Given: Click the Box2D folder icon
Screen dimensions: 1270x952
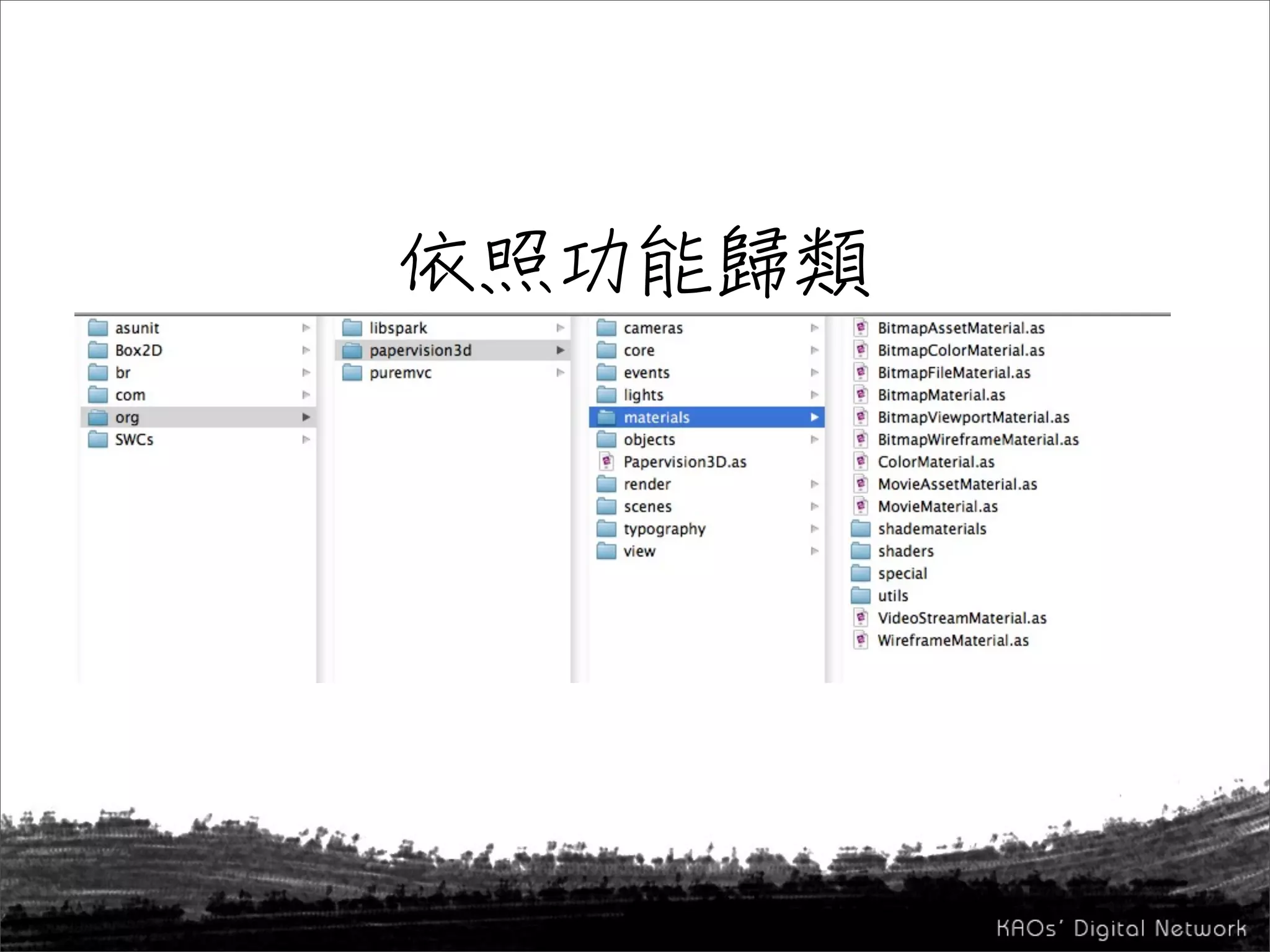Looking at the screenshot, I should click(x=98, y=350).
